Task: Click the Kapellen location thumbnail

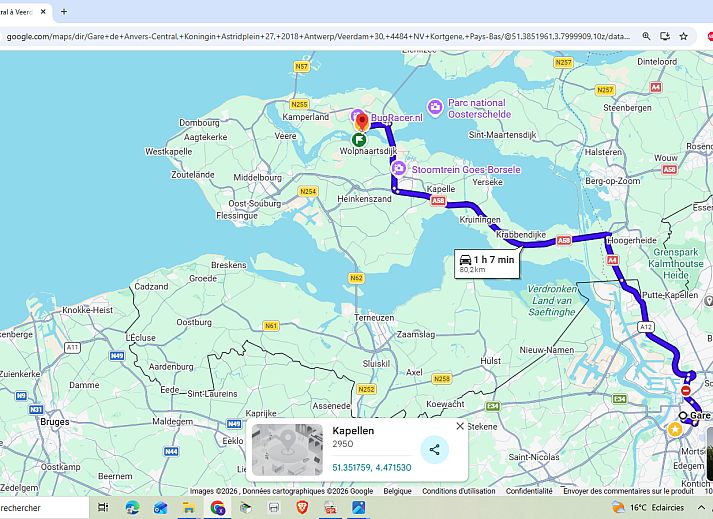Action: click(287, 449)
